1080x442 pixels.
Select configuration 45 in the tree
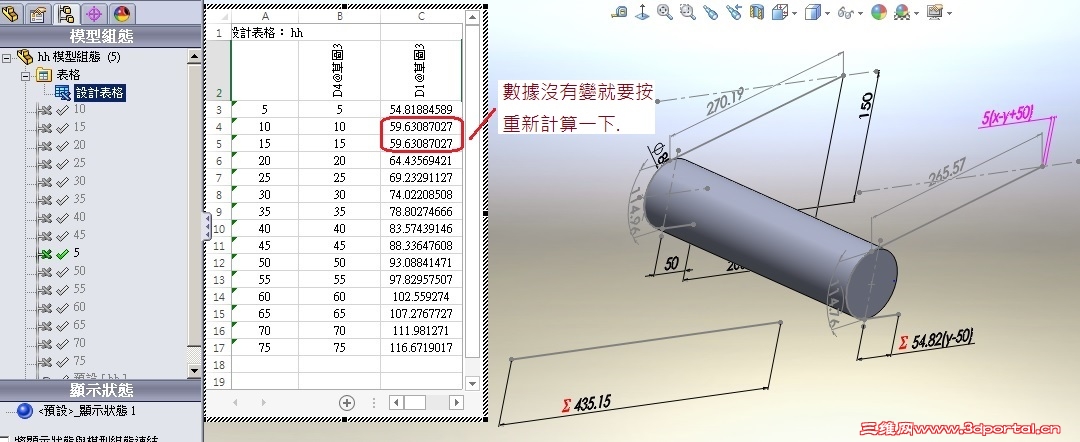[x=79, y=235]
